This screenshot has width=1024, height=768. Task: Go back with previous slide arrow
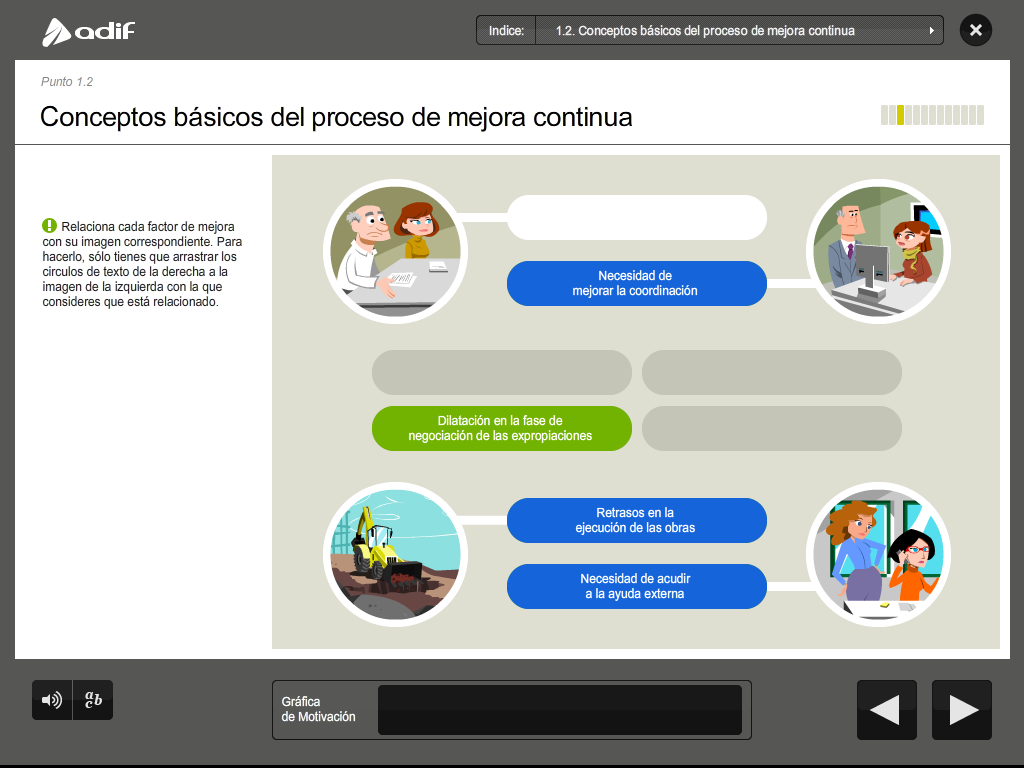click(x=886, y=710)
